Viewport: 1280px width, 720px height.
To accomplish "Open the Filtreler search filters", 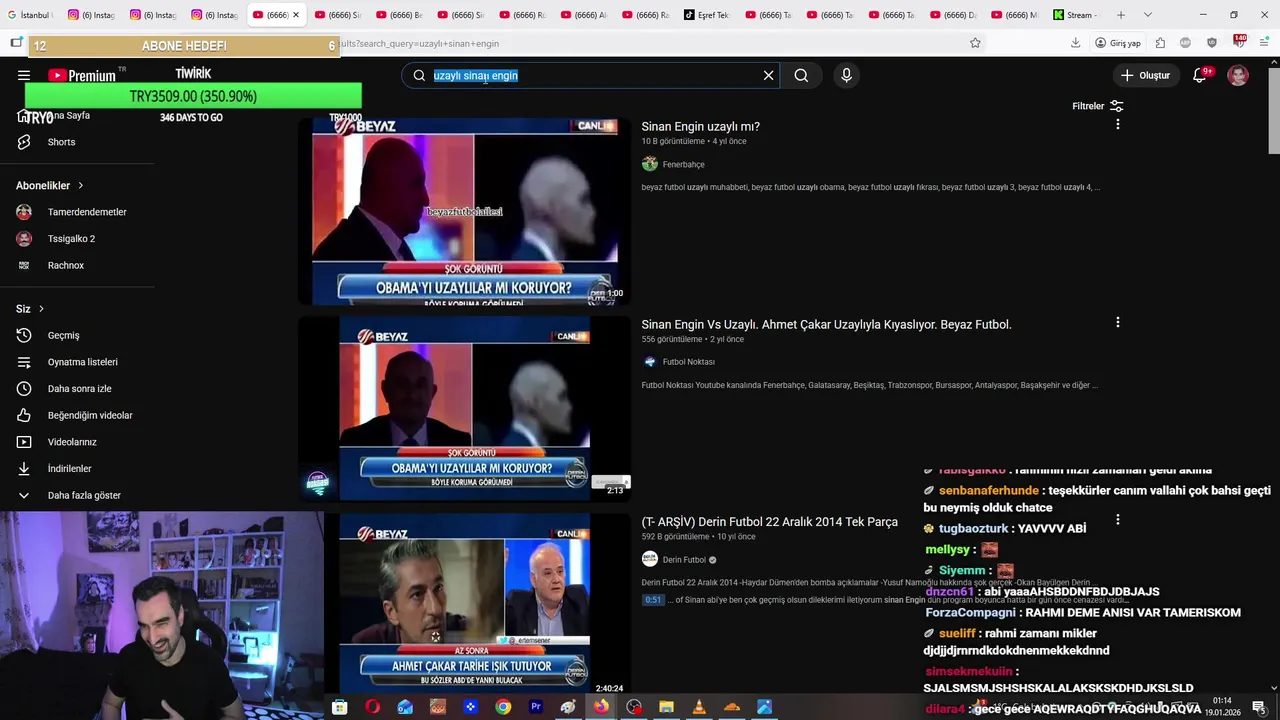I will [1098, 106].
